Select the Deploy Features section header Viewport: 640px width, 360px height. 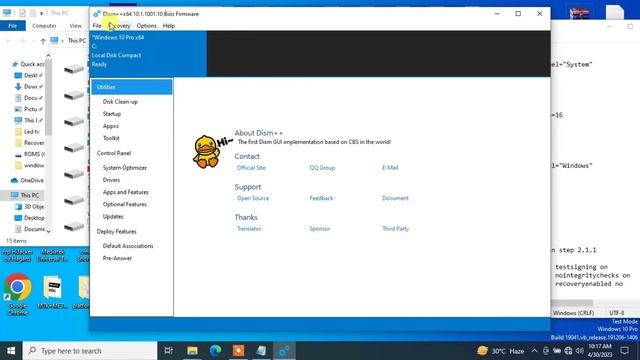(116, 231)
